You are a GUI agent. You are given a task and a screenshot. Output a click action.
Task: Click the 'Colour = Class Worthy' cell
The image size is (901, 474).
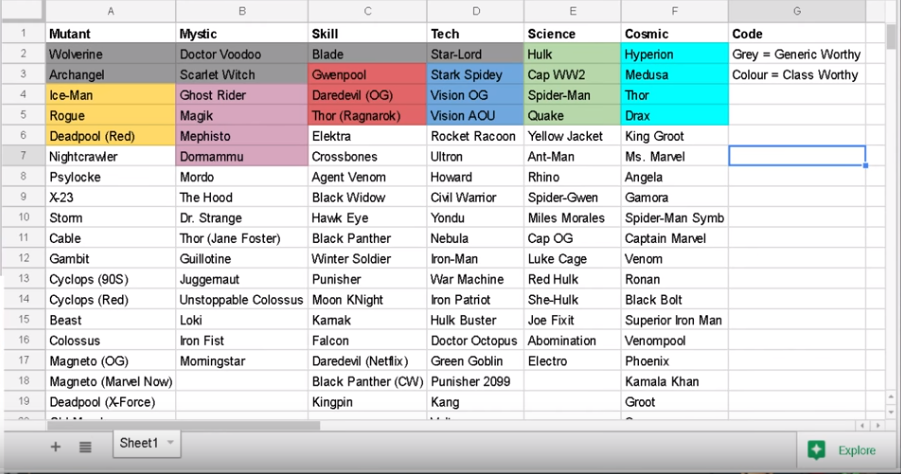click(x=797, y=75)
